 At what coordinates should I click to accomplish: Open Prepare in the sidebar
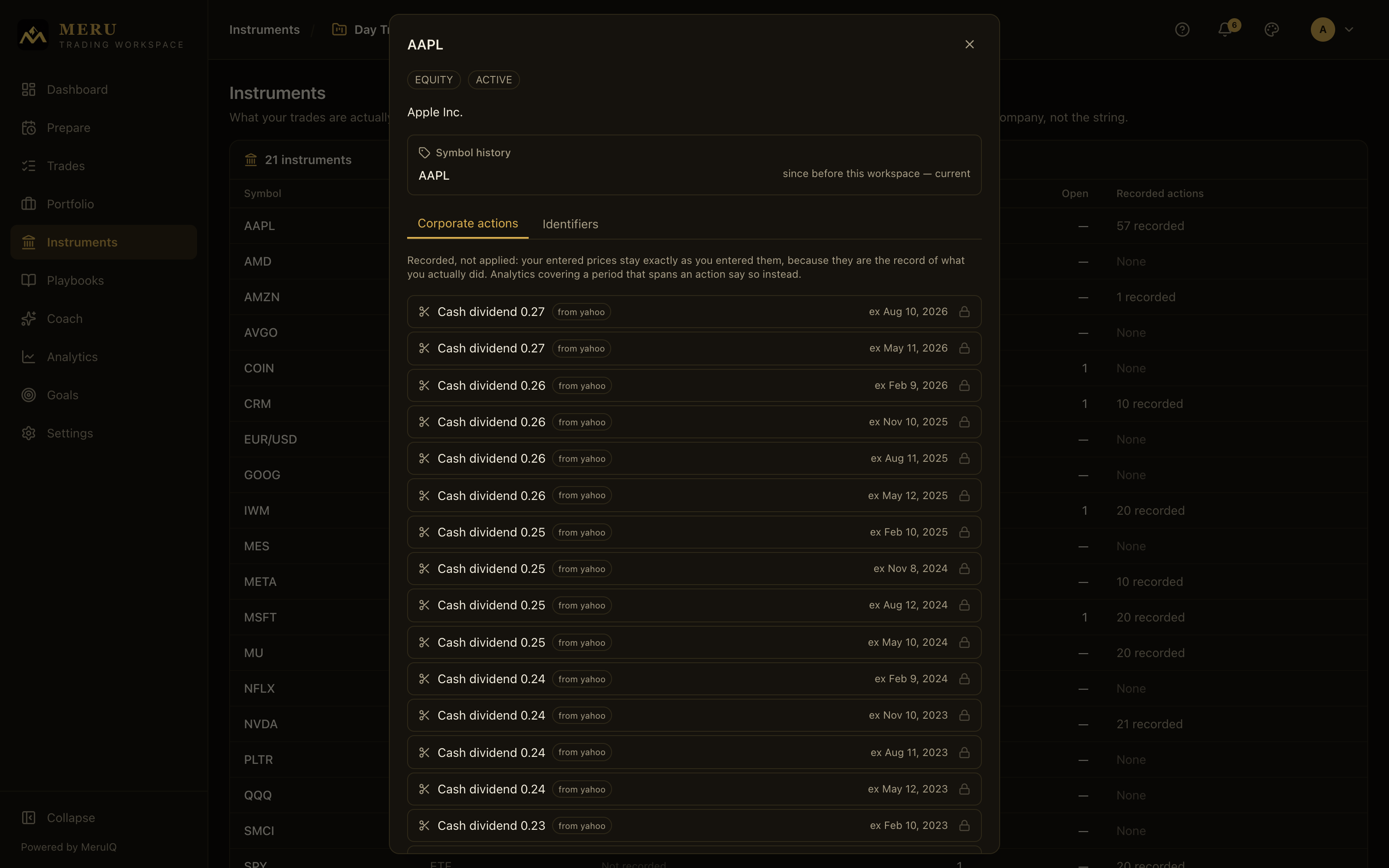pos(103,128)
